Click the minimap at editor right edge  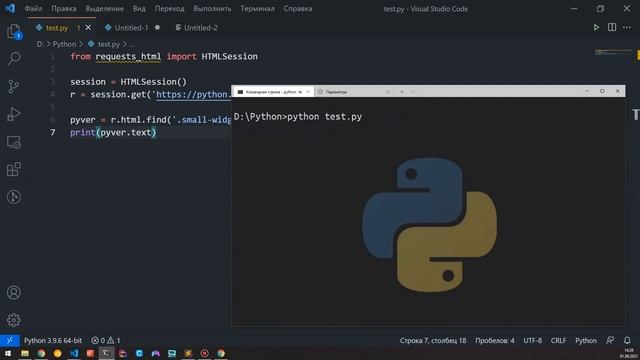pos(613,52)
